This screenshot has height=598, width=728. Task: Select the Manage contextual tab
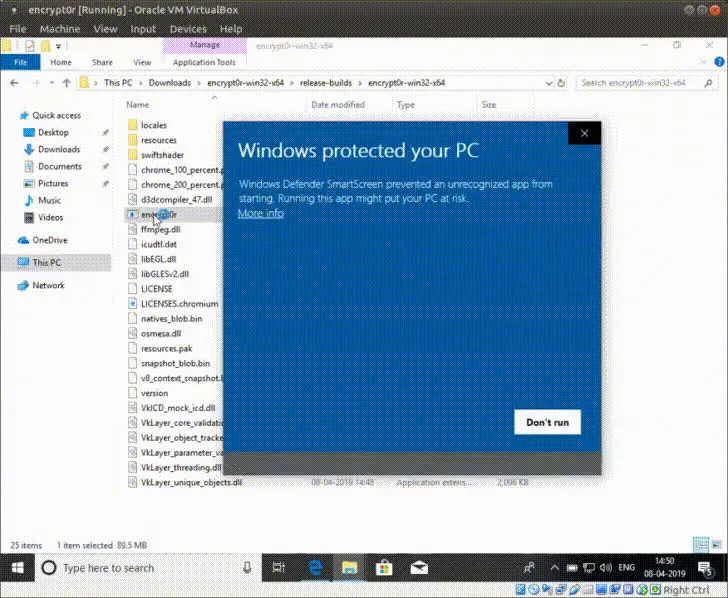click(x=205, y=45)
